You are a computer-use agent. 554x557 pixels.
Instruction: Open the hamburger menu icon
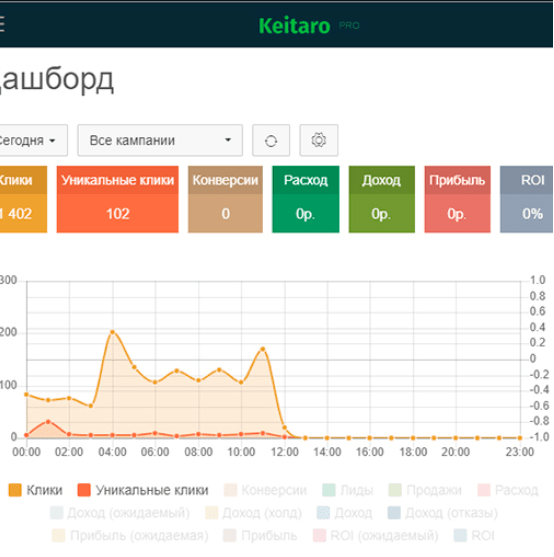click(1, 25)
